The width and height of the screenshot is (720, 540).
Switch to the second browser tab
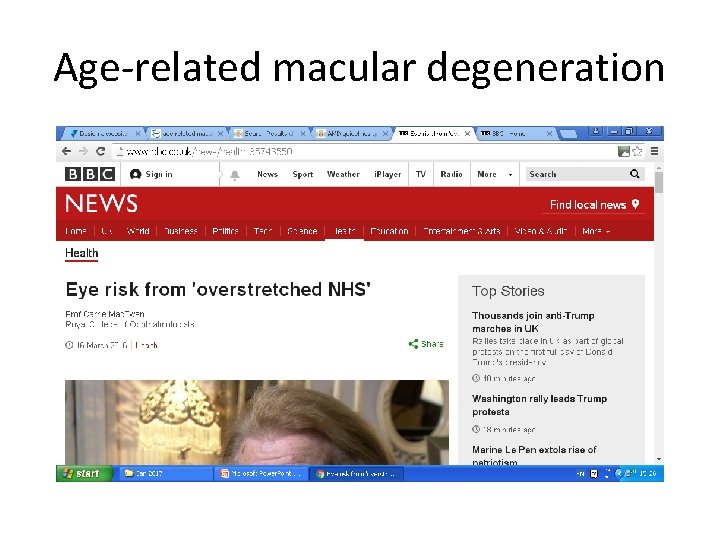click(187, 134)
